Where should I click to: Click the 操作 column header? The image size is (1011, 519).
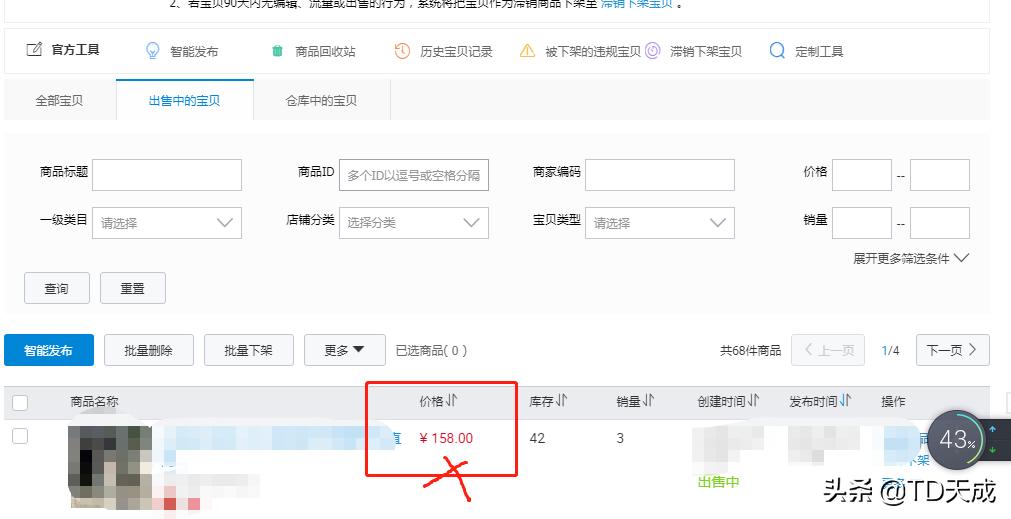coord(893,402)
